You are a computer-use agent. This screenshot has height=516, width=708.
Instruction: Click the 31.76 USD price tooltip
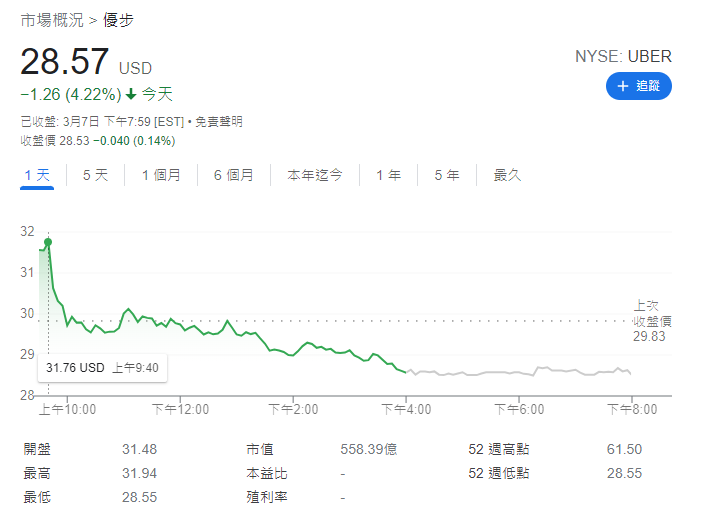tap(102, 368)
